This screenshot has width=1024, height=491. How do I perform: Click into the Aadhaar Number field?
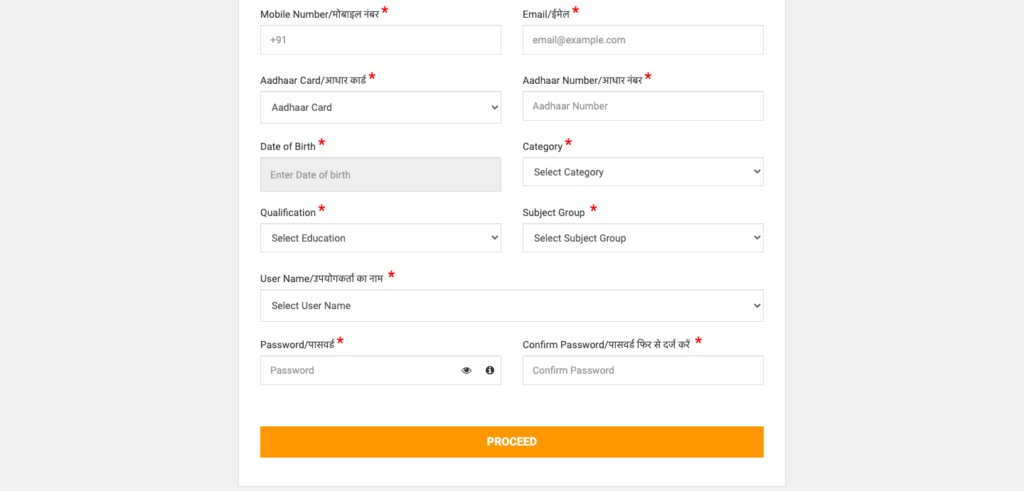[x=643, y=106]
